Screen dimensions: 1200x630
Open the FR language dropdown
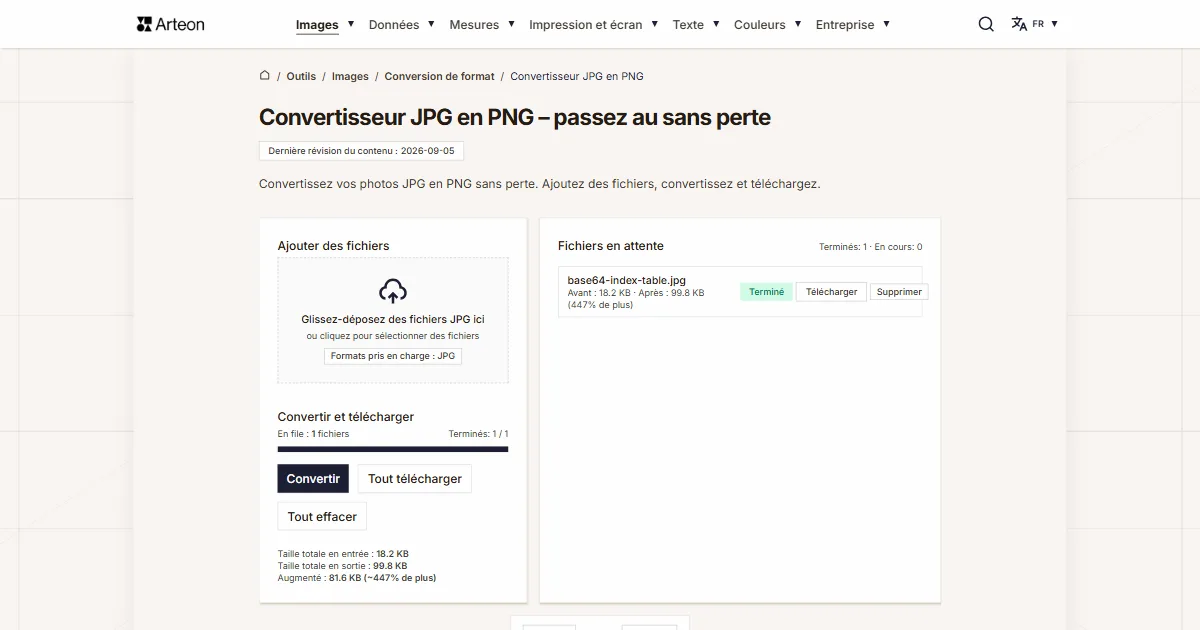(x=1045, y=24)
